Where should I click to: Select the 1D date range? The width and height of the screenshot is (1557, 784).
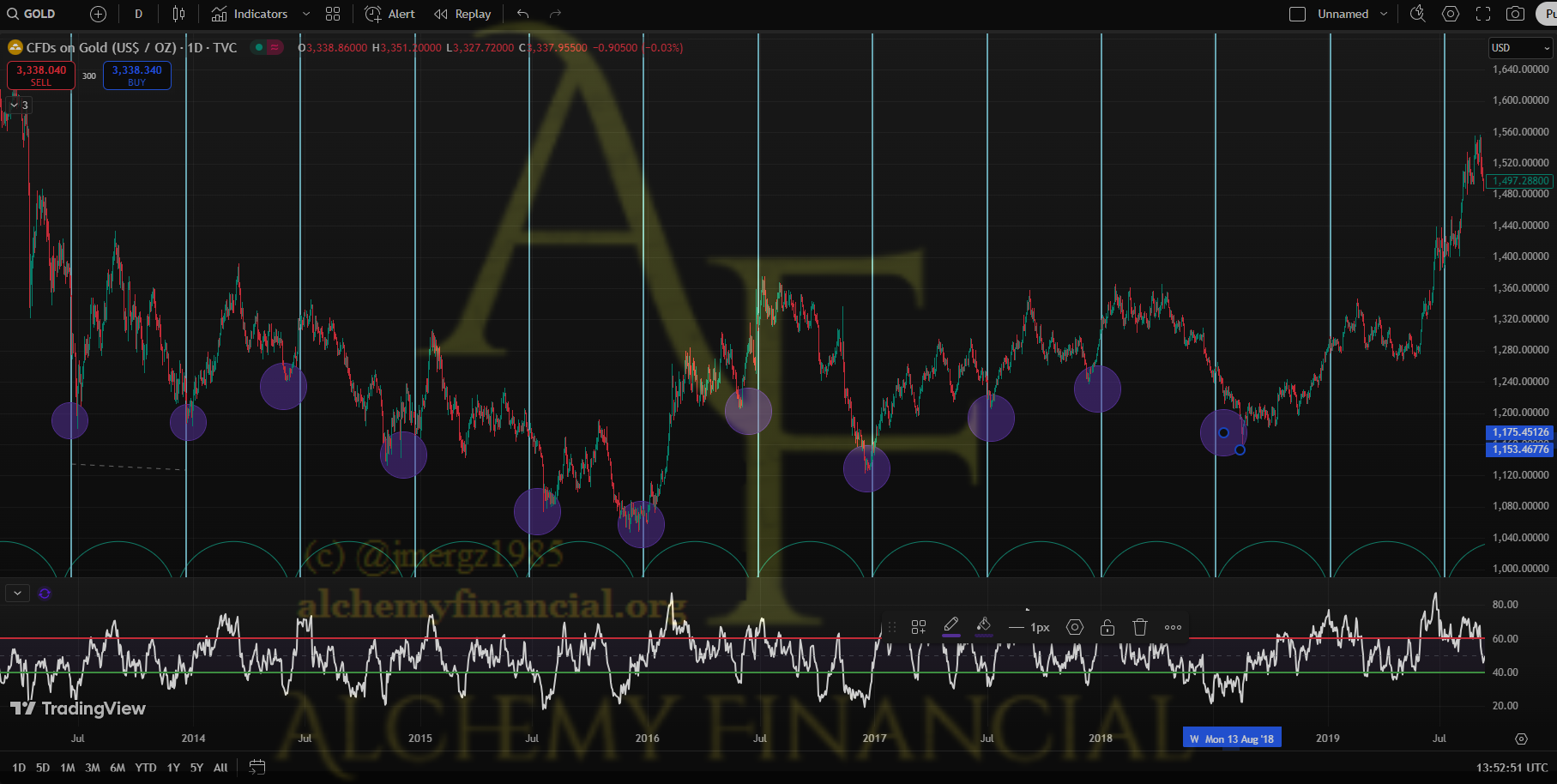pos(19,768)
